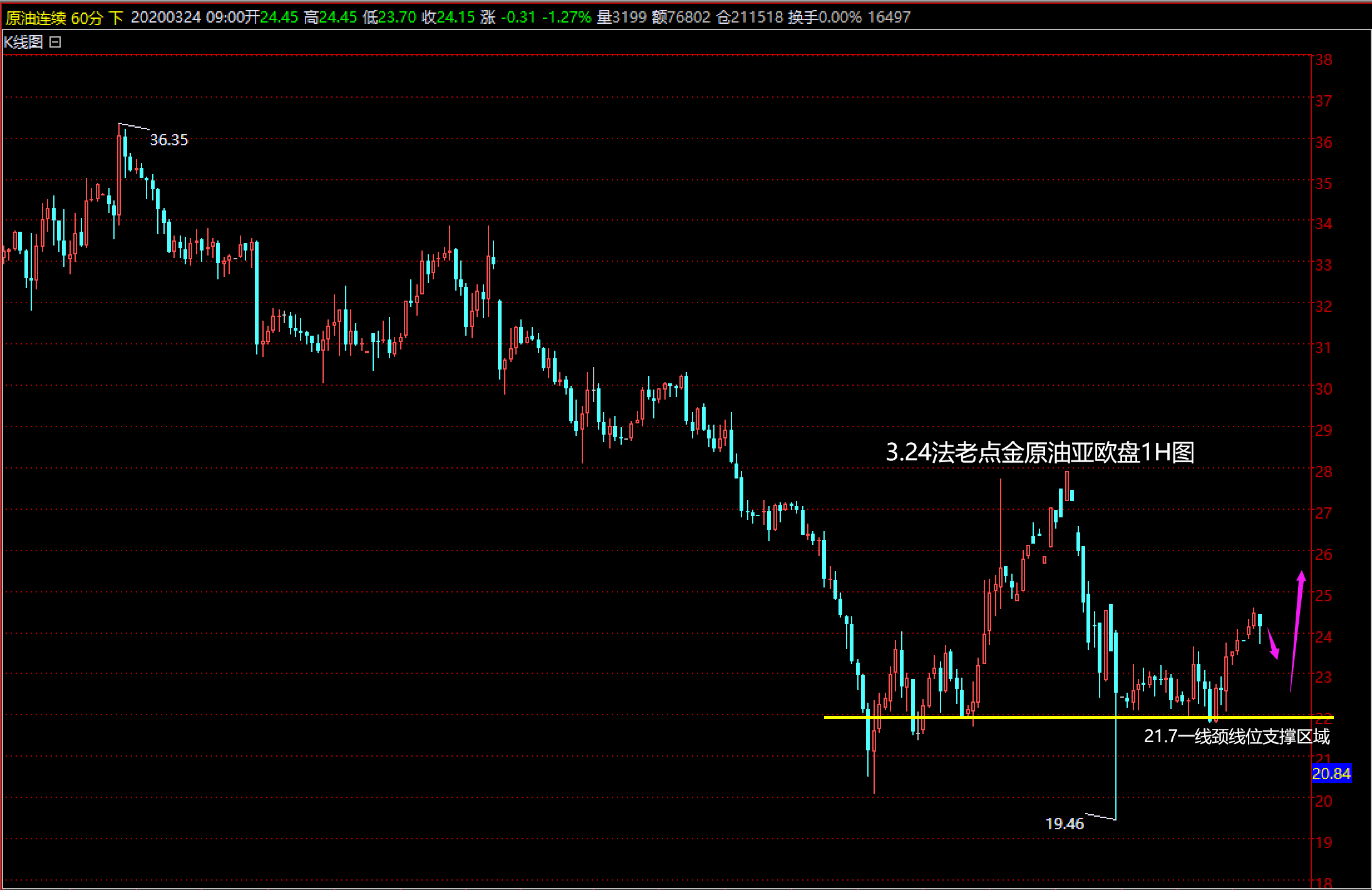This screenshot has width=1372, height=890.
Task: Click the K线图 panel label
Action: pos(23,42)
